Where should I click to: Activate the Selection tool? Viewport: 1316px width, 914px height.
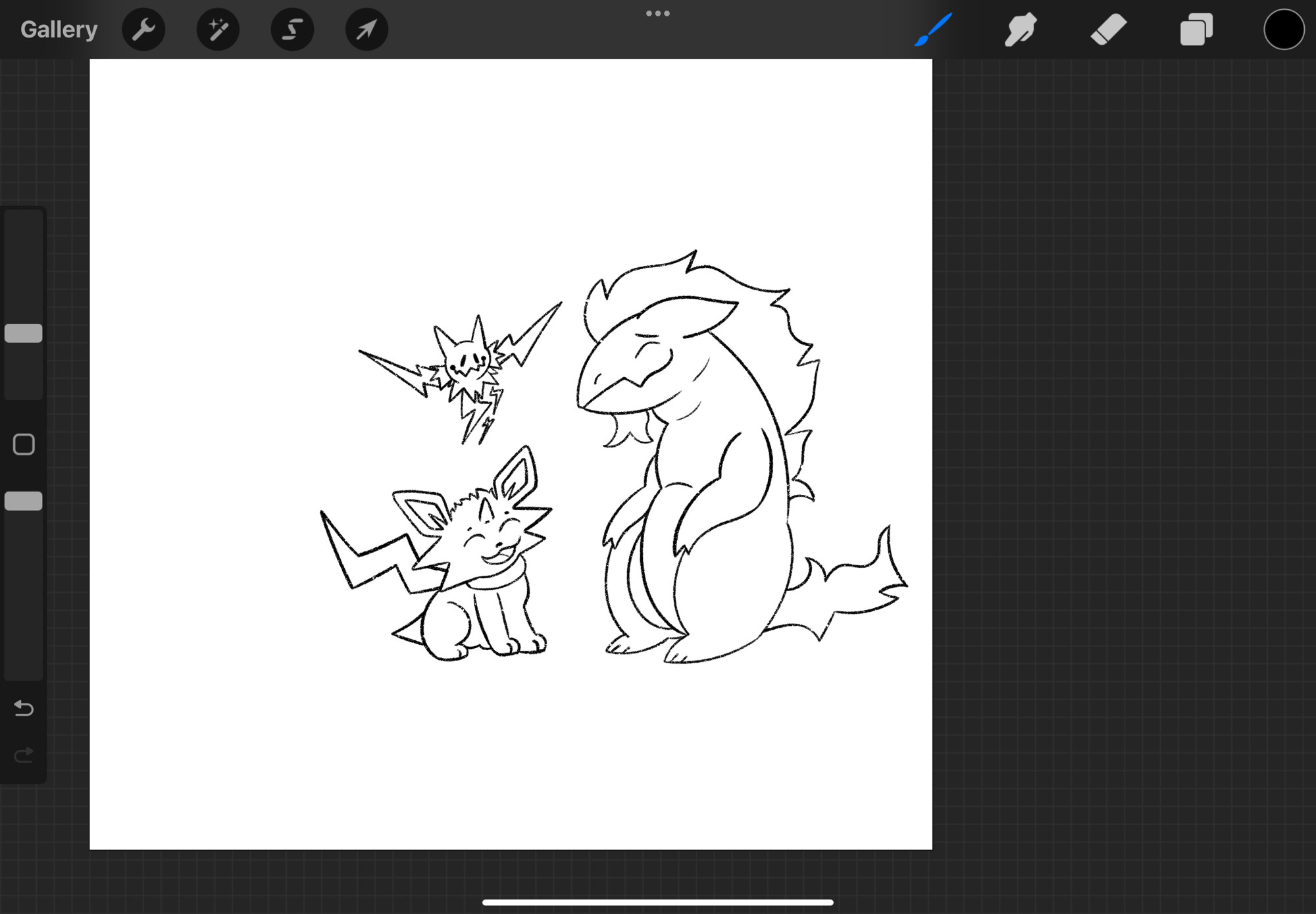pyautogui.click(x=292, y=30)
